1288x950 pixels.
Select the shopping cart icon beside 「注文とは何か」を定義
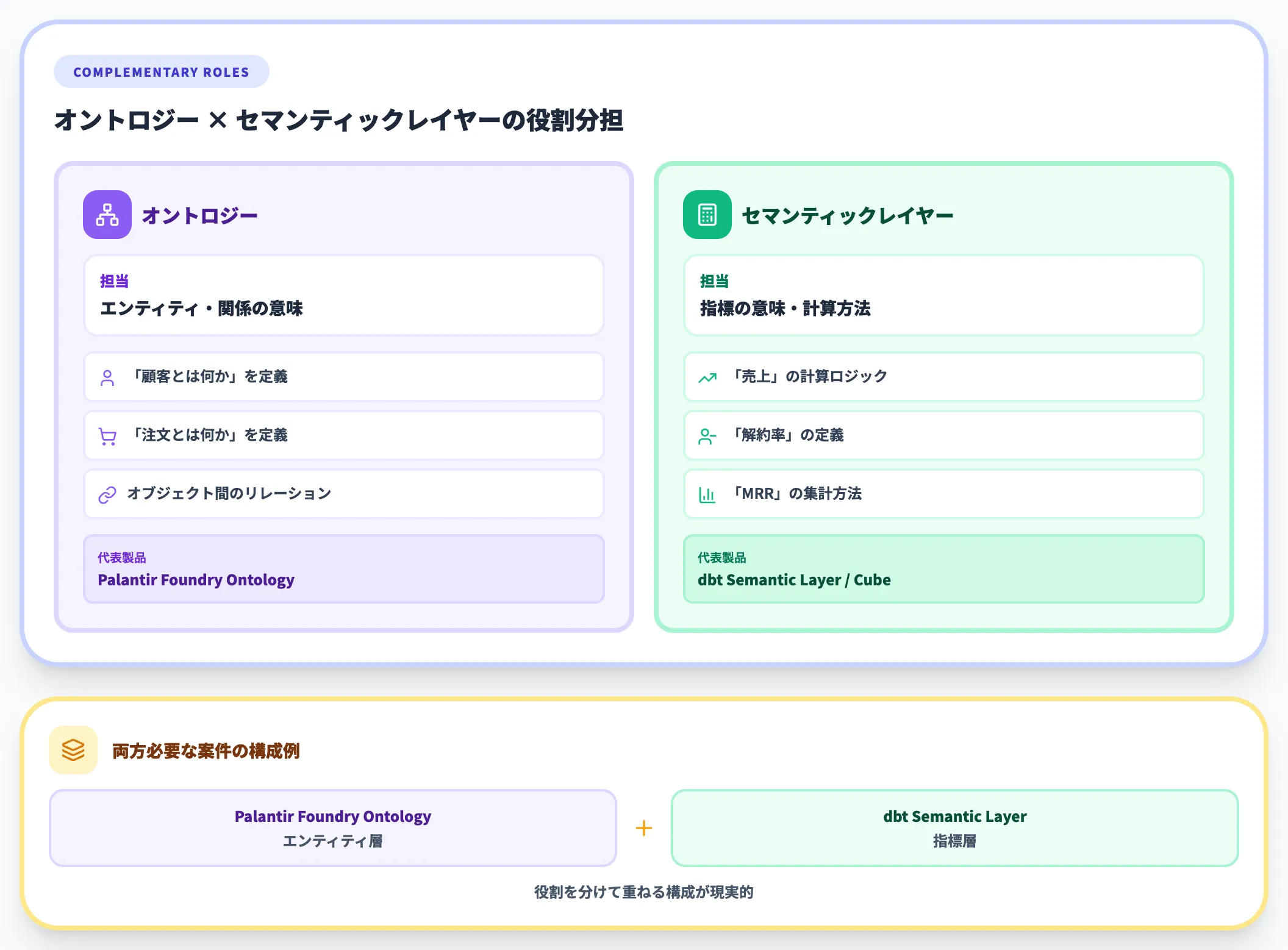[108, 435]
